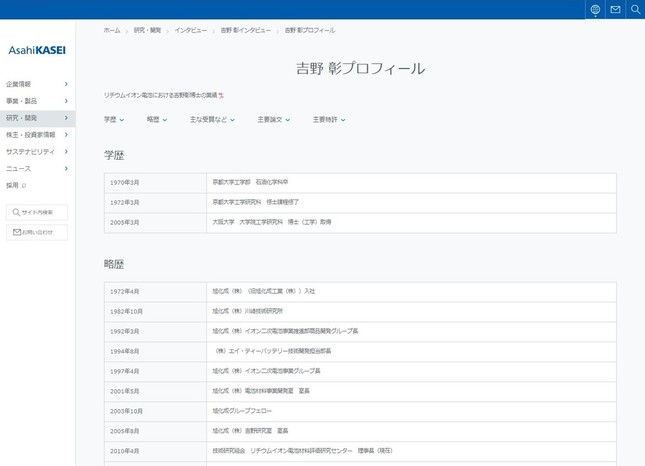The height and width of the screenshot is (466, 645).
Task: Open the 学歴 anchor dropdown
Action: 114,120
